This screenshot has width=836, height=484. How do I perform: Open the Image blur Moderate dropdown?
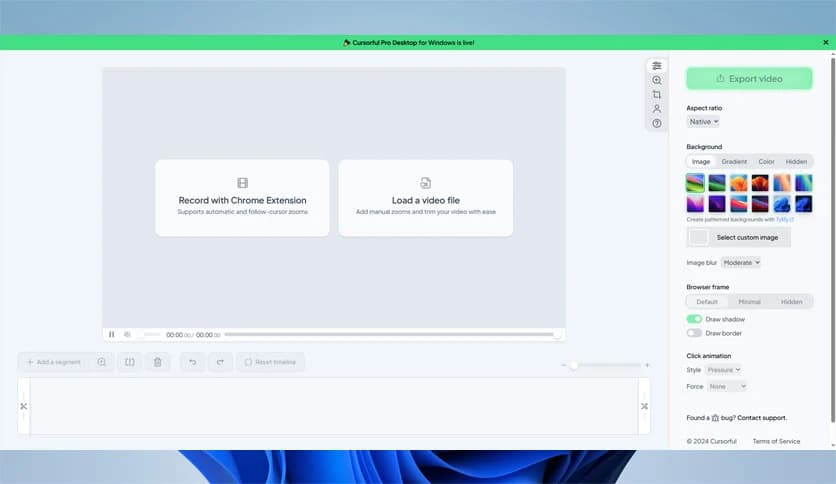[741, 262]
